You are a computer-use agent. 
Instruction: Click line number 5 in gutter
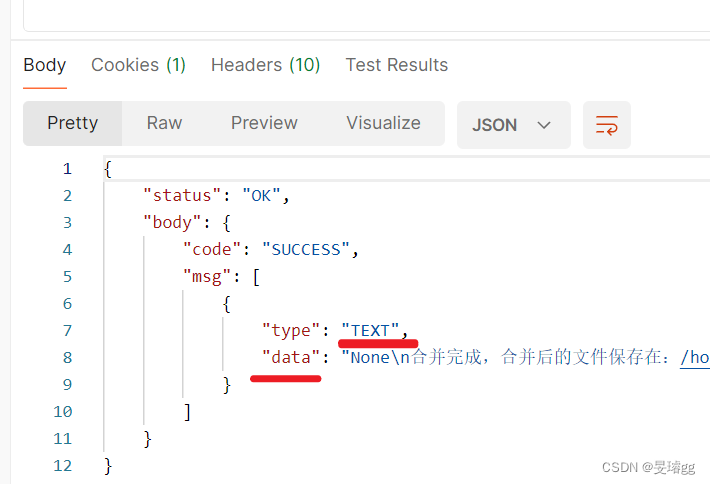click(67, 277)
